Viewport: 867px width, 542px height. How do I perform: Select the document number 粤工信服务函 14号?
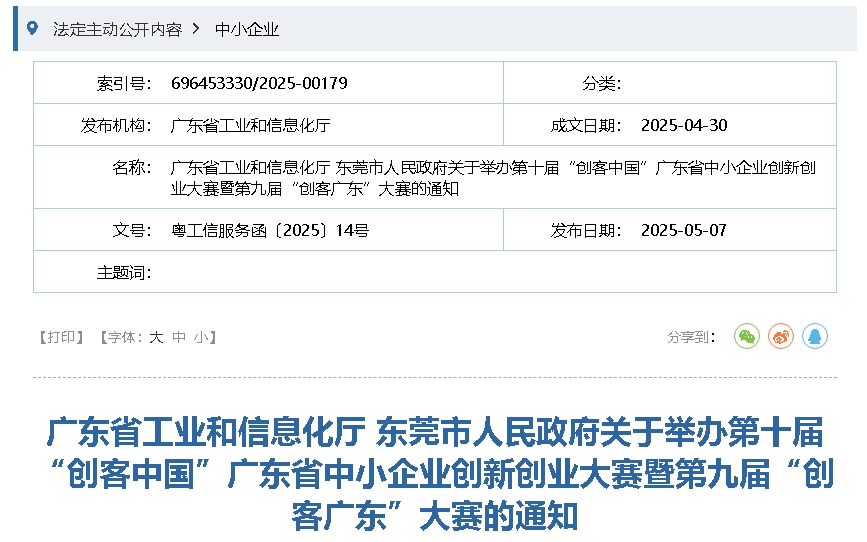point(270,230)
